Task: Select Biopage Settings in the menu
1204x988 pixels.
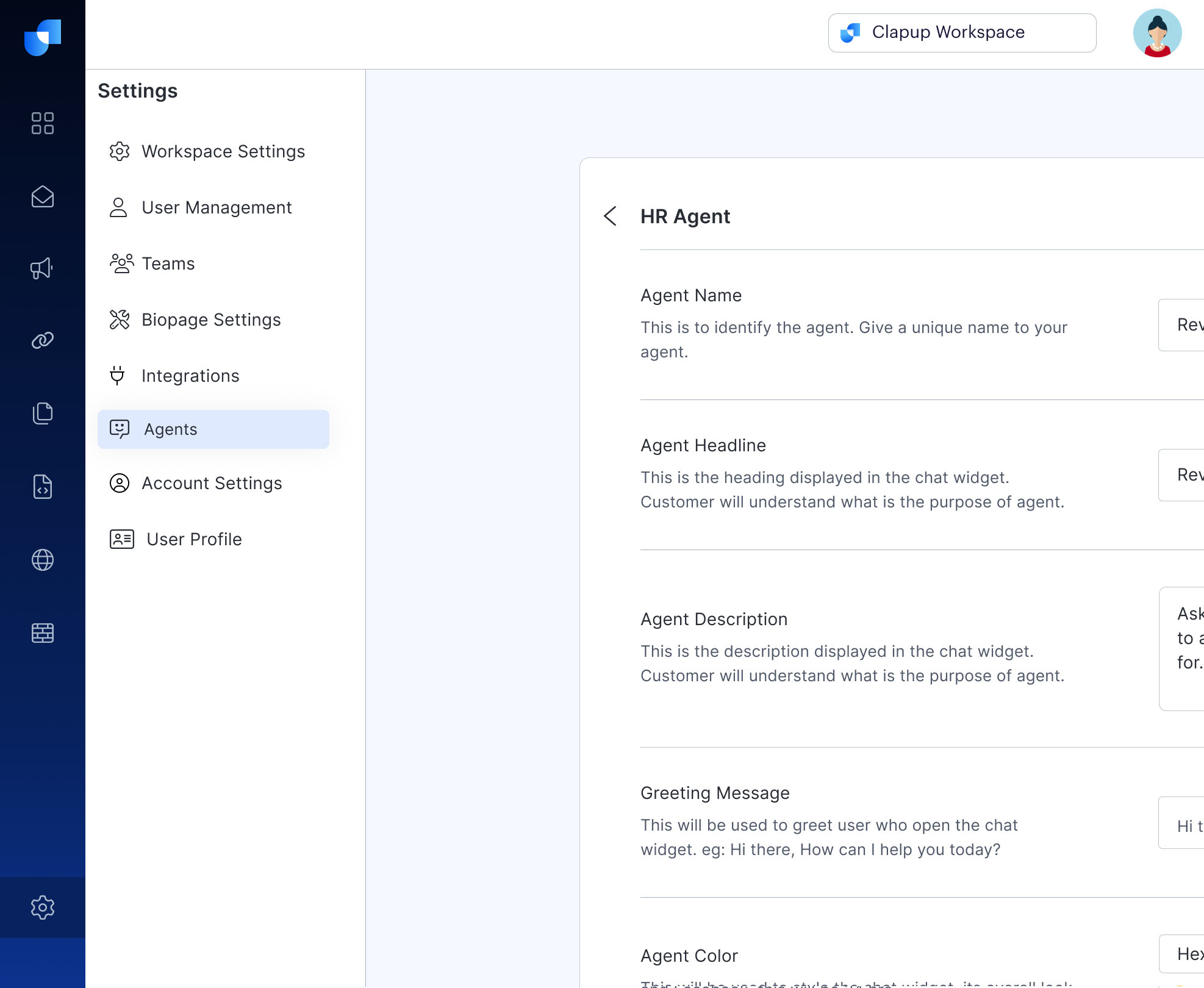Action: [213, 320]
